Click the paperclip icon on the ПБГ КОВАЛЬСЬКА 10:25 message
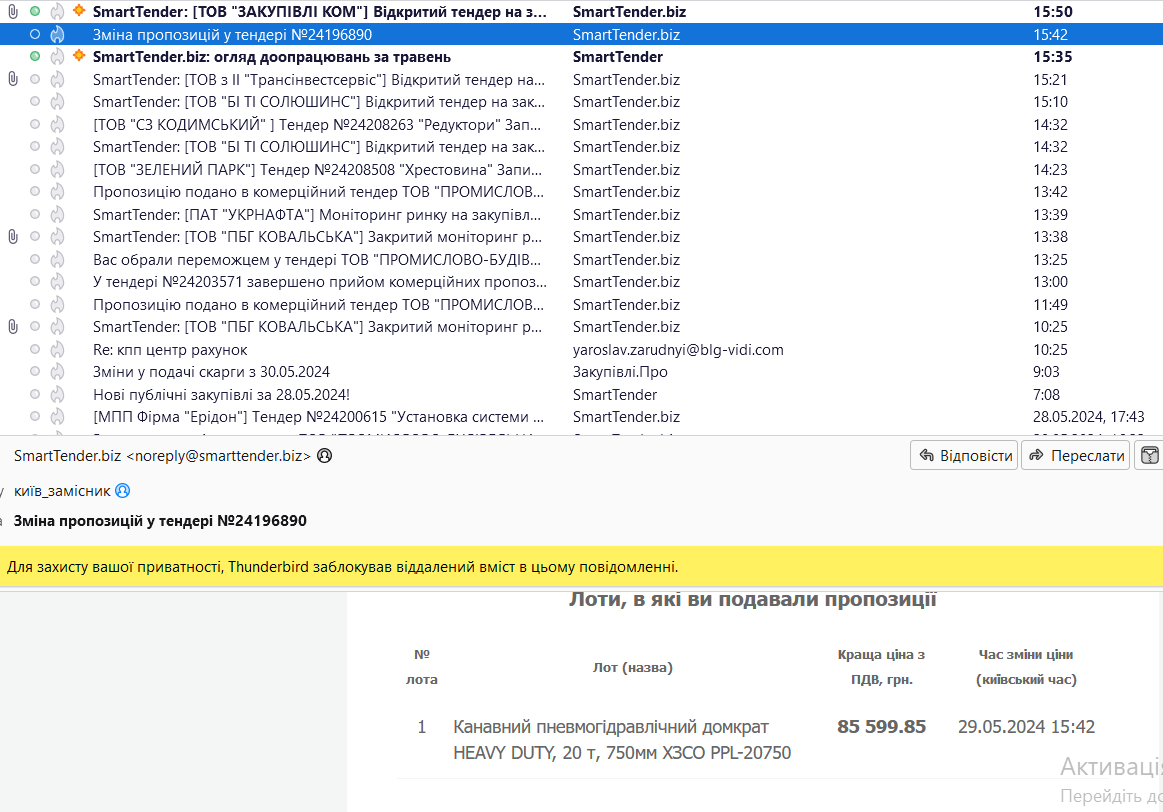The width and height of the screenshot is (1163, 812). pos(13,327)
